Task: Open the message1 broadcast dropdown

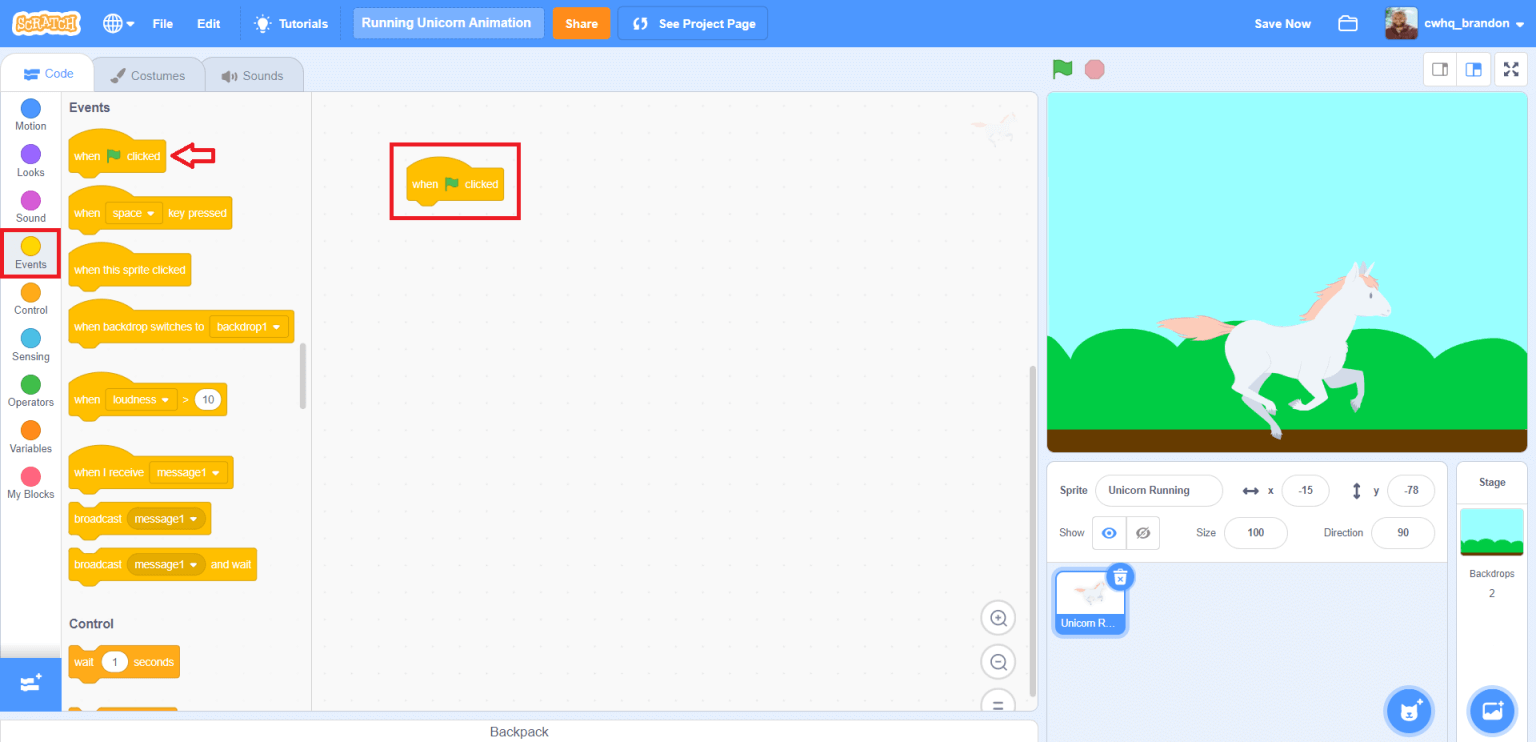Action: 167,518
